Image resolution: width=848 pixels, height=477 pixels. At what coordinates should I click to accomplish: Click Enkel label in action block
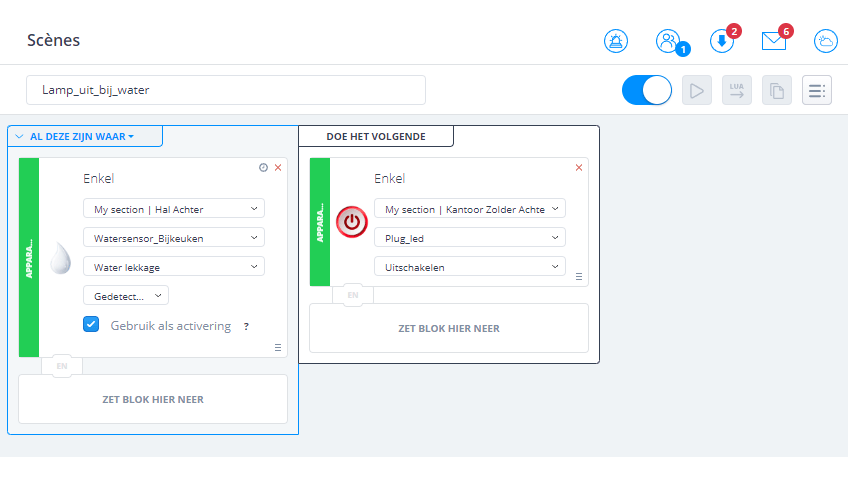pyautogui.click(x=389, y=178)
